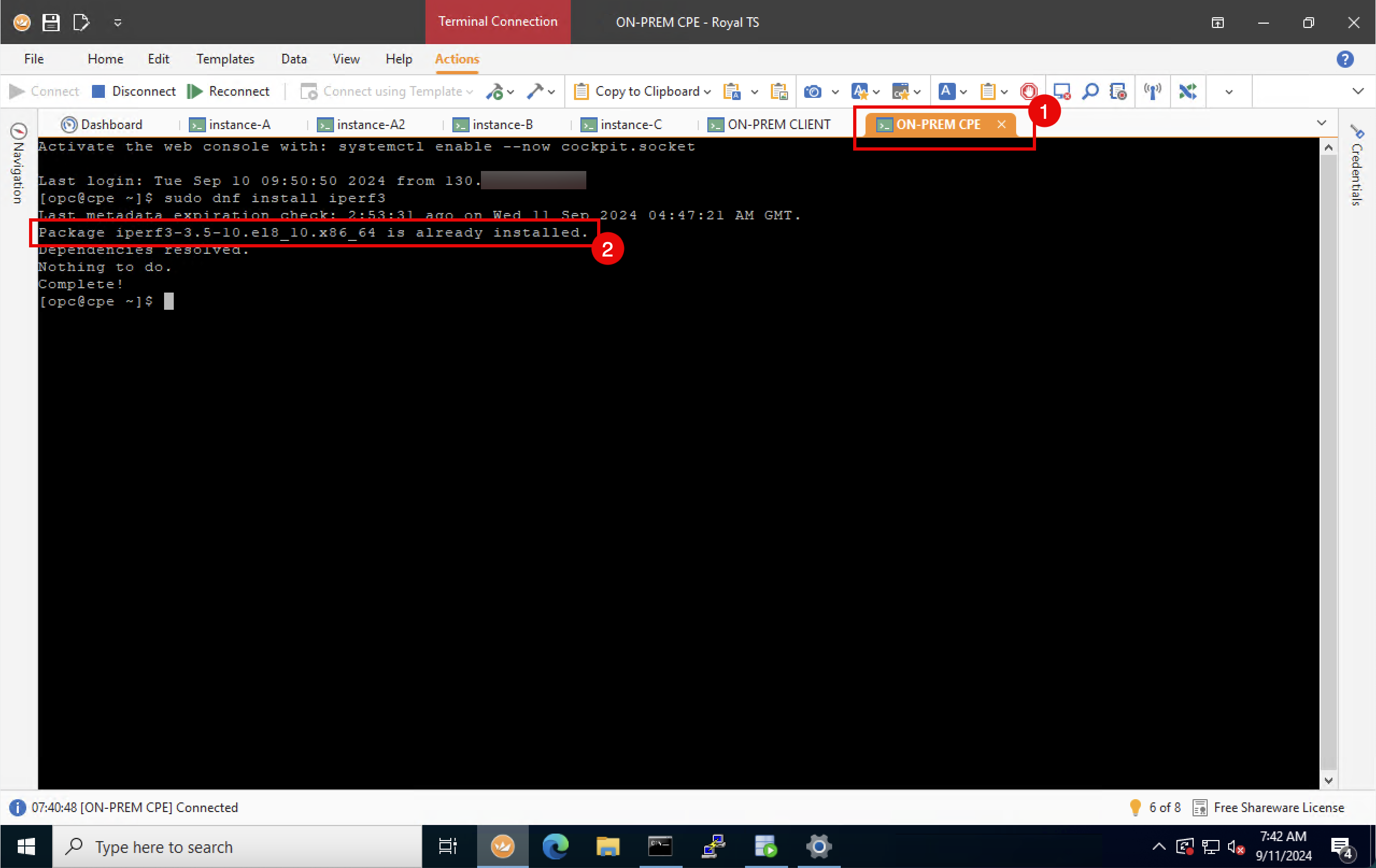Click the session recording log icon

(x=1118, y=91)
